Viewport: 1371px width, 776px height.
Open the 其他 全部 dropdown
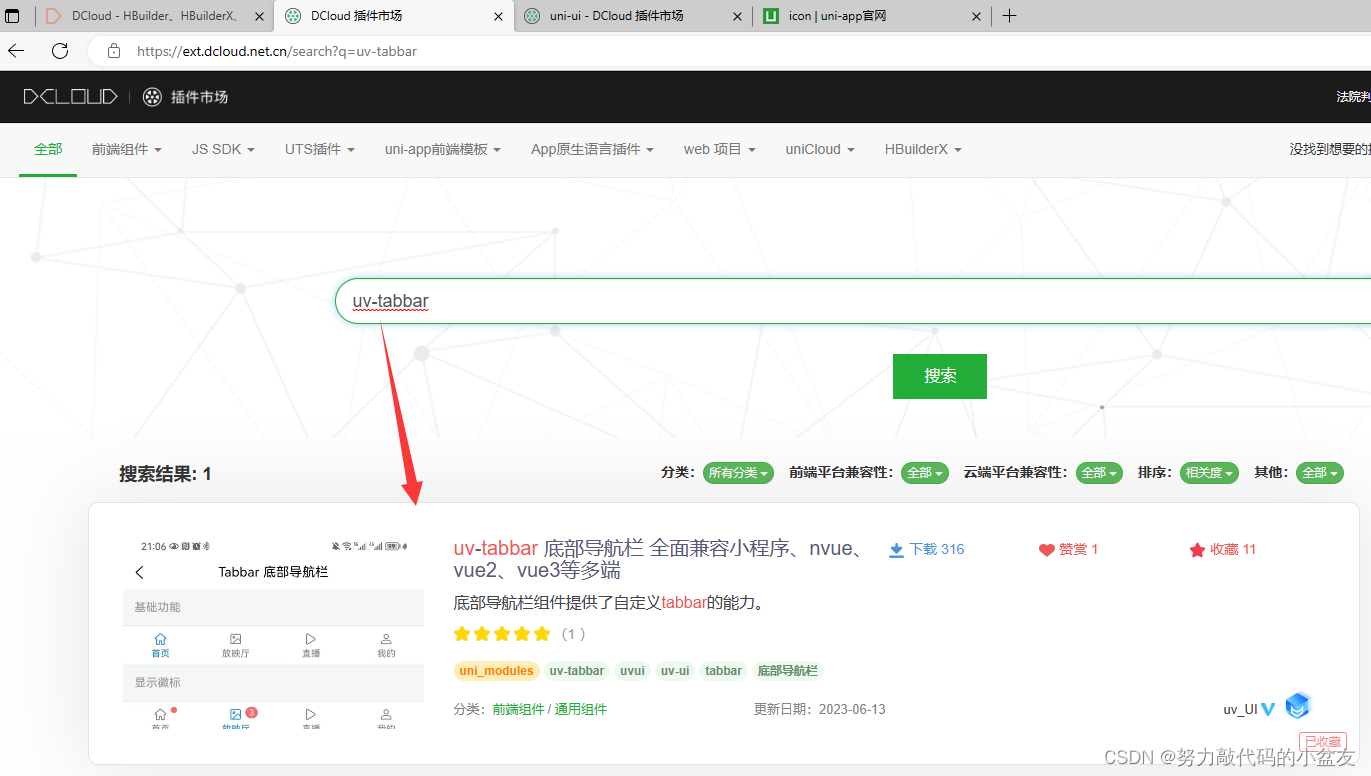click(1319, 473)
